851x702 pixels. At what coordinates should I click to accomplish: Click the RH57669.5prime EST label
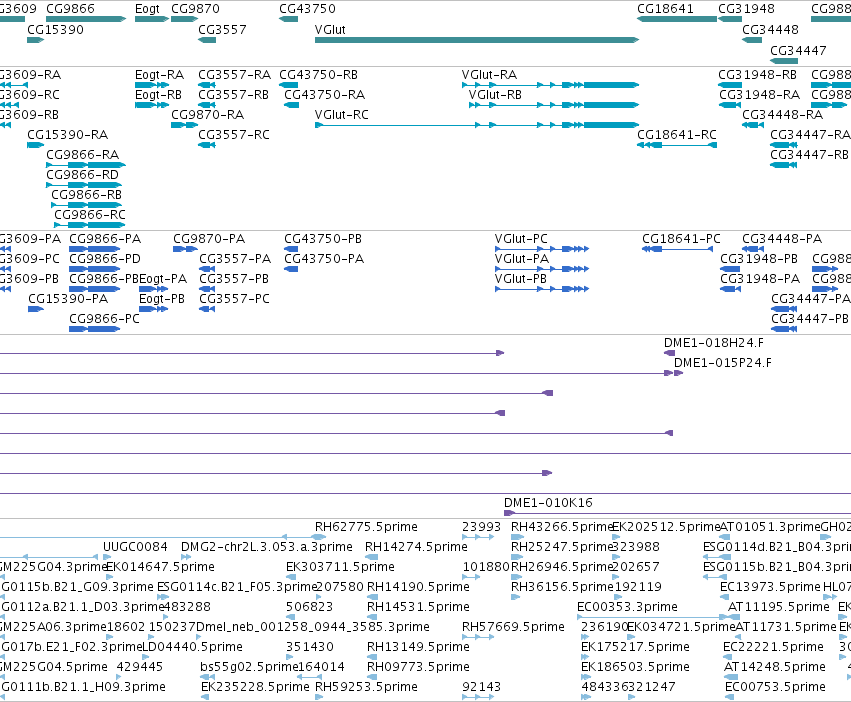[513, 628]
